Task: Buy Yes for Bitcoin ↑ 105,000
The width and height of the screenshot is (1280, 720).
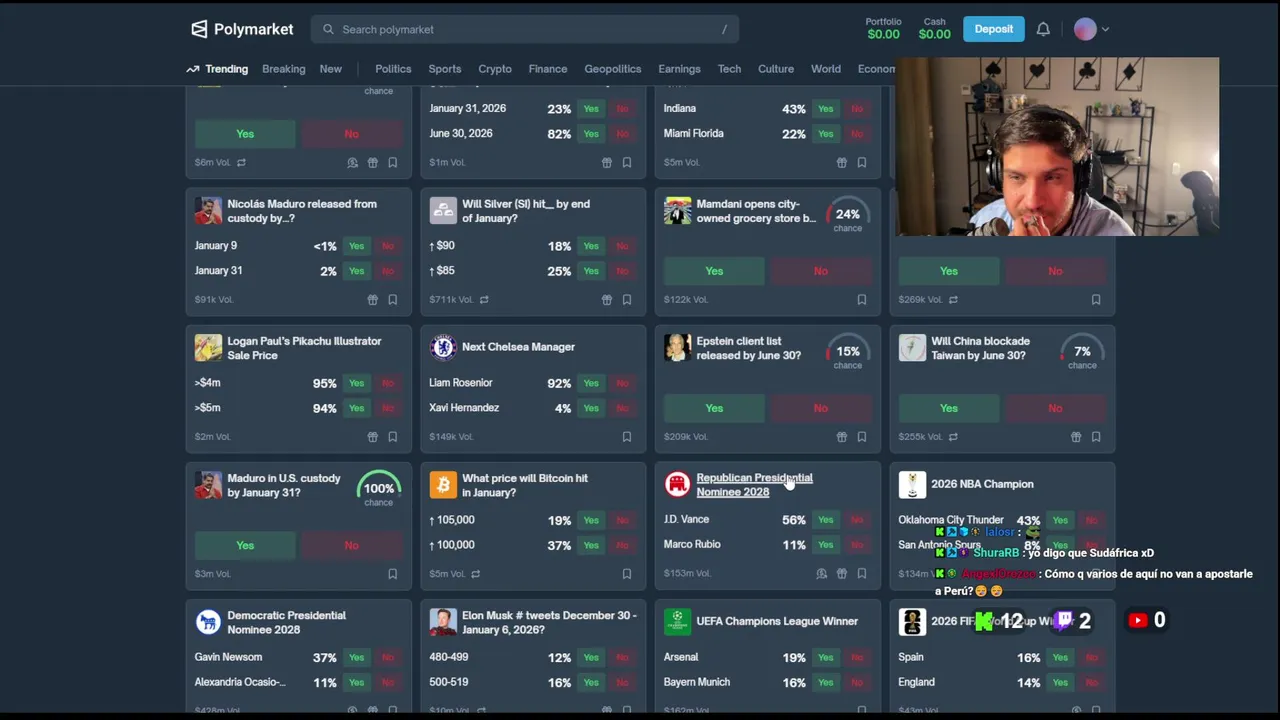Action: 591,520
